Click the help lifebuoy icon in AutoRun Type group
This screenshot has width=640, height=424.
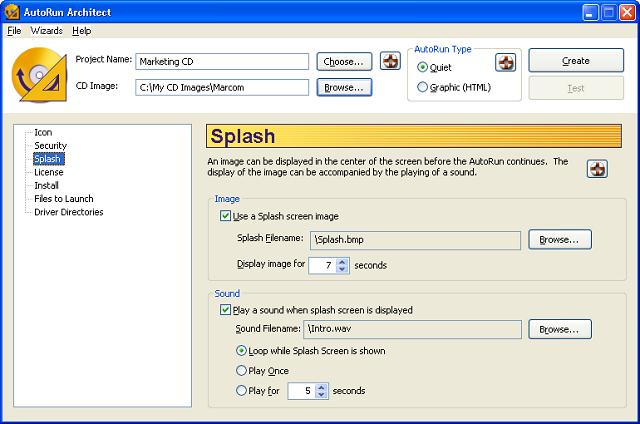[505, 62]
